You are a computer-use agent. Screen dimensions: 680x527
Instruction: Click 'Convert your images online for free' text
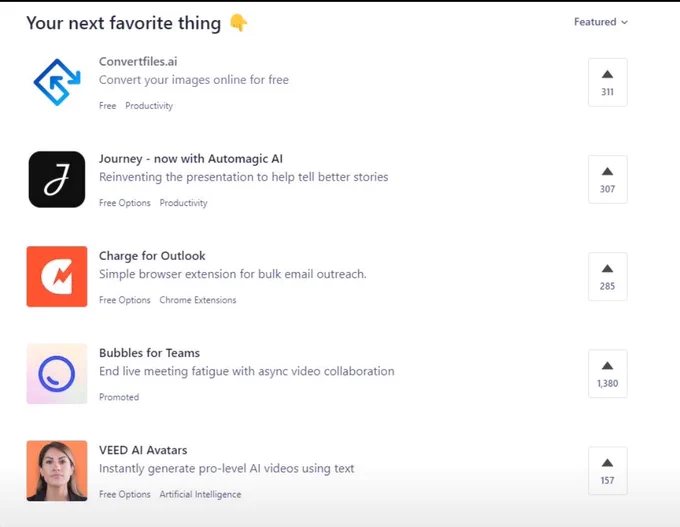point(194,80)
